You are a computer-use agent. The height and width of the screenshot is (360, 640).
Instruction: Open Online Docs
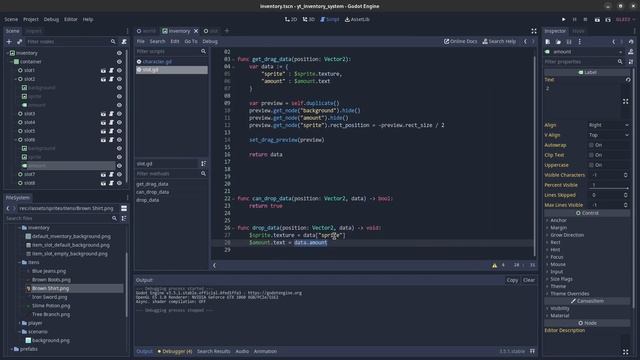click(460, 41)
